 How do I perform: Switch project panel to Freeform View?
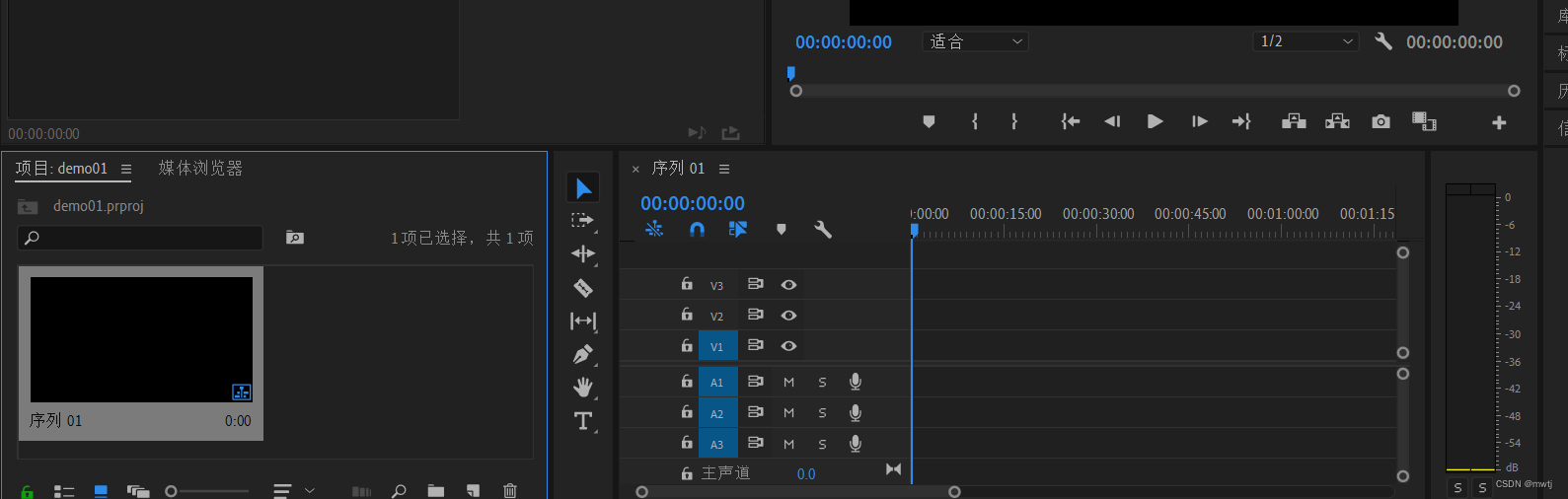(x=138, y=491)
